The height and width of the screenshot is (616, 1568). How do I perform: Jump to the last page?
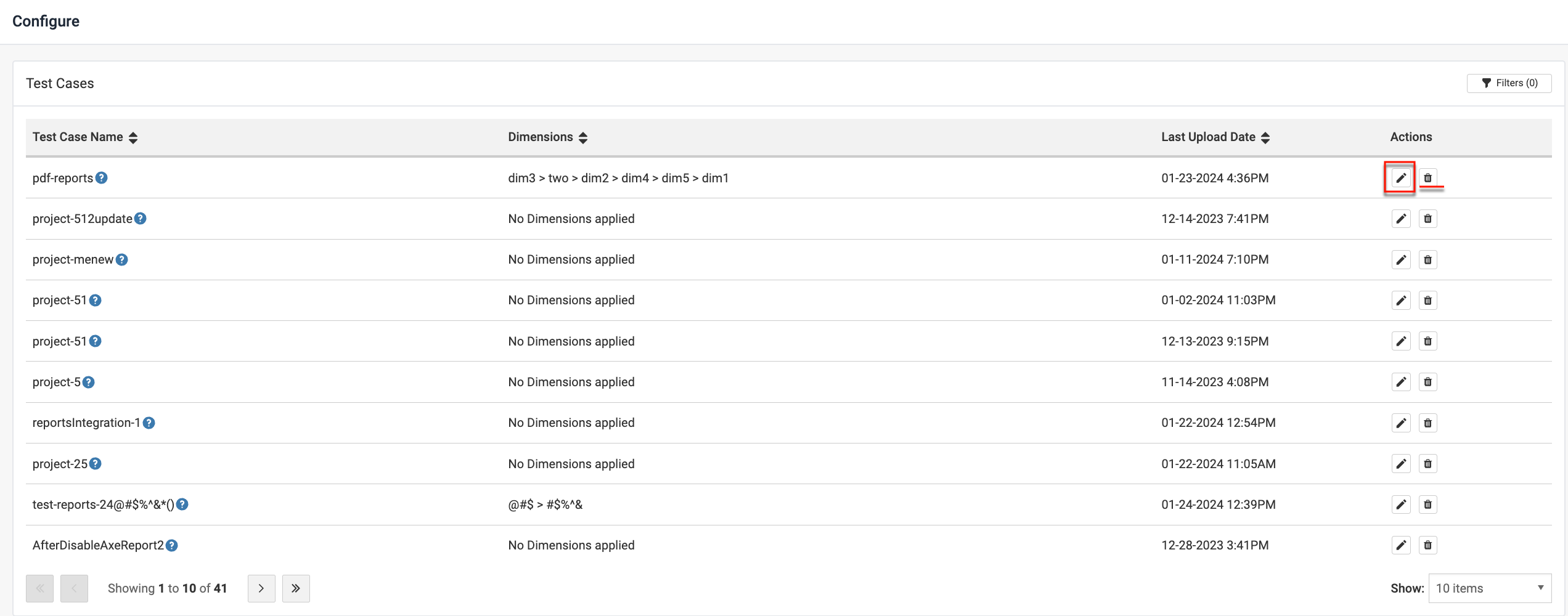296,588
